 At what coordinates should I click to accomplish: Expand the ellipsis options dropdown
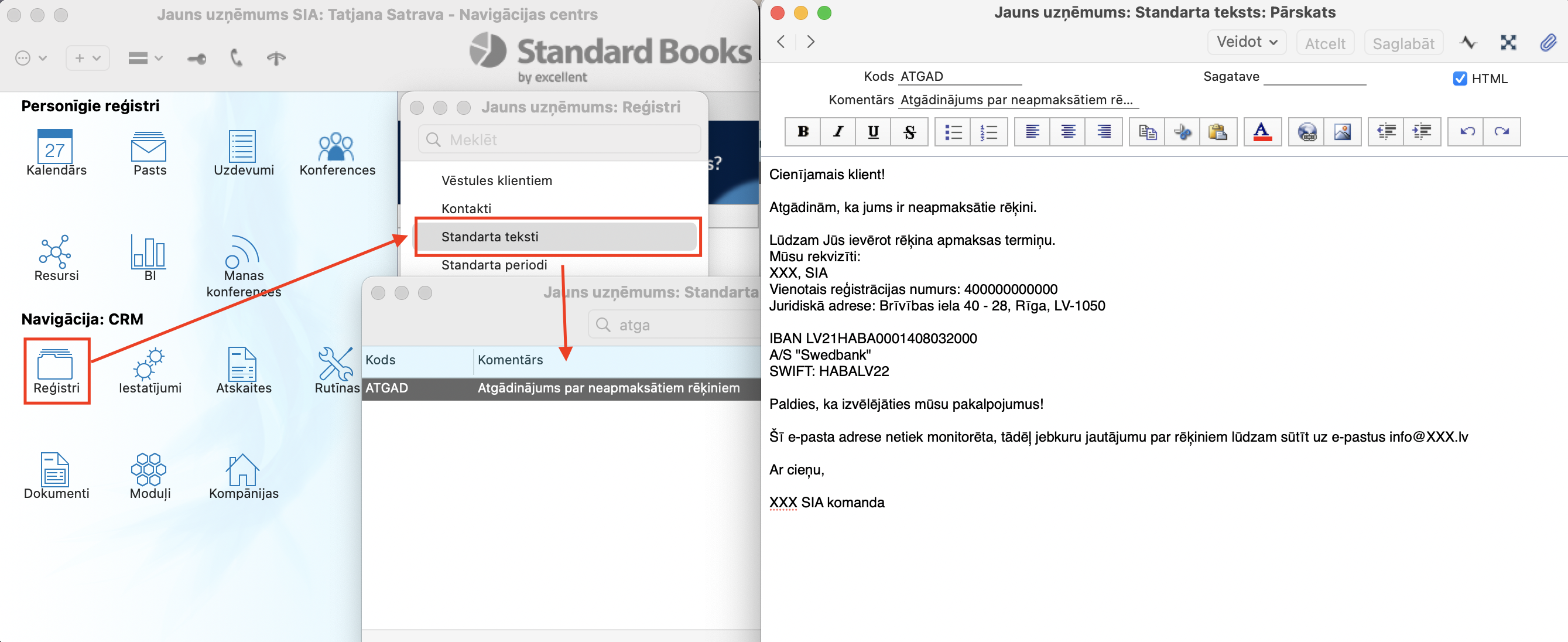pos(30,58)
